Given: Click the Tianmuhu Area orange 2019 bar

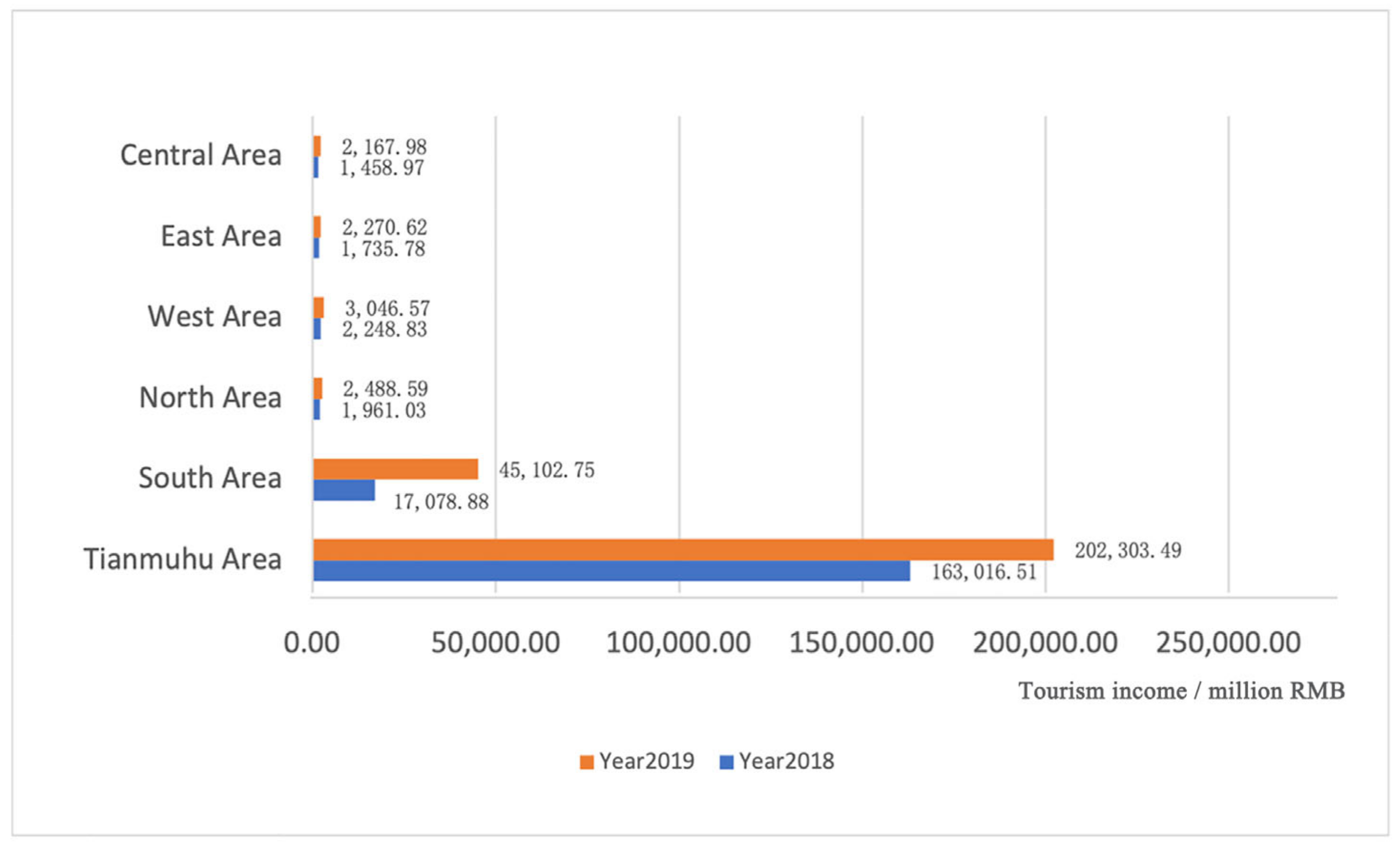Looking at the screenshot, I should (683, 550).
